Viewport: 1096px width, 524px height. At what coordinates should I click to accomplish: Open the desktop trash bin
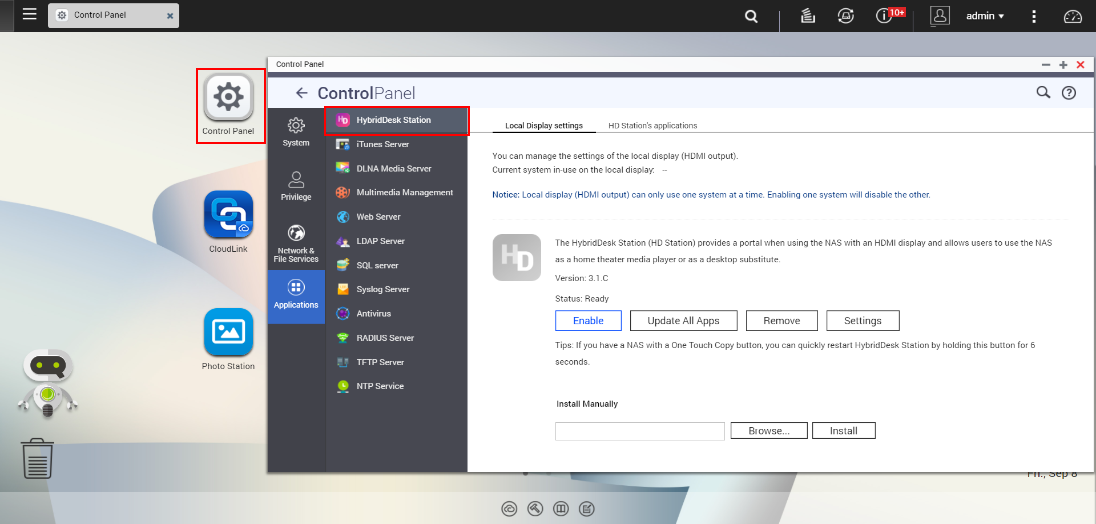tap(37, 459)
